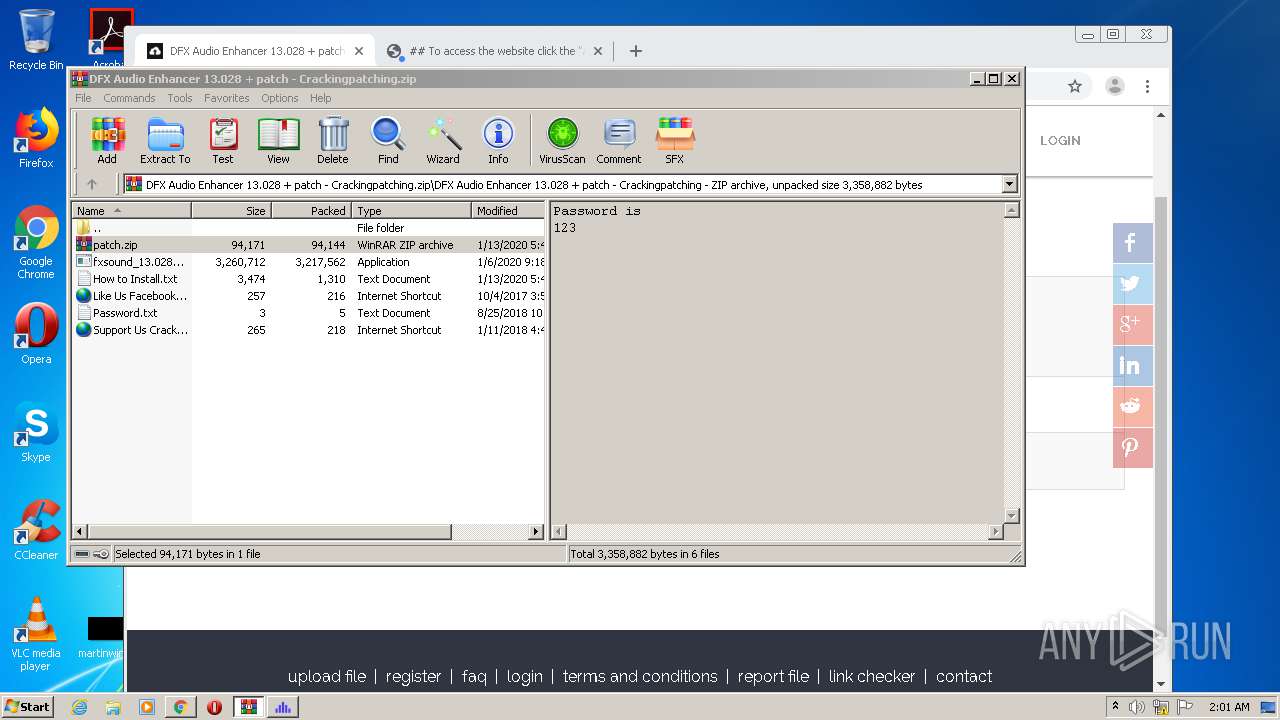Image resolution: width=1280 pixels, height=720 pixels.
Task: Bookmark page with the star icon
Action: pyautogui.click(x=1075, y=87)
